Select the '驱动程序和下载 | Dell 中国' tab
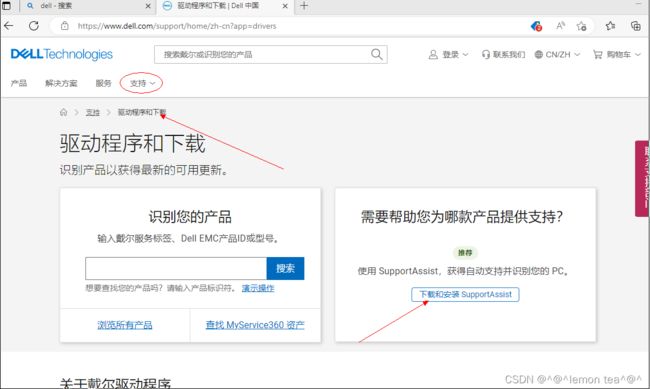Screen dimensions: 650x389 pyautogui.click(x=224, y=6)
